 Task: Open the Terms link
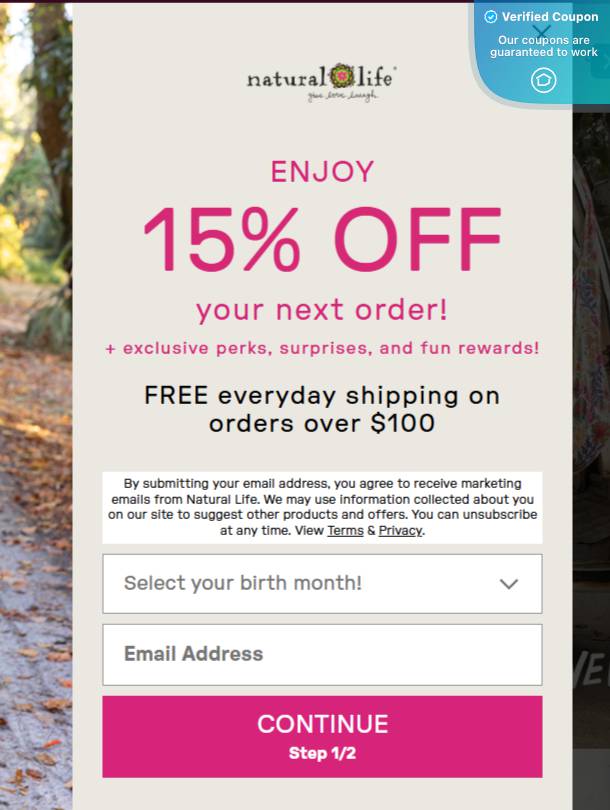click(345, 531)
